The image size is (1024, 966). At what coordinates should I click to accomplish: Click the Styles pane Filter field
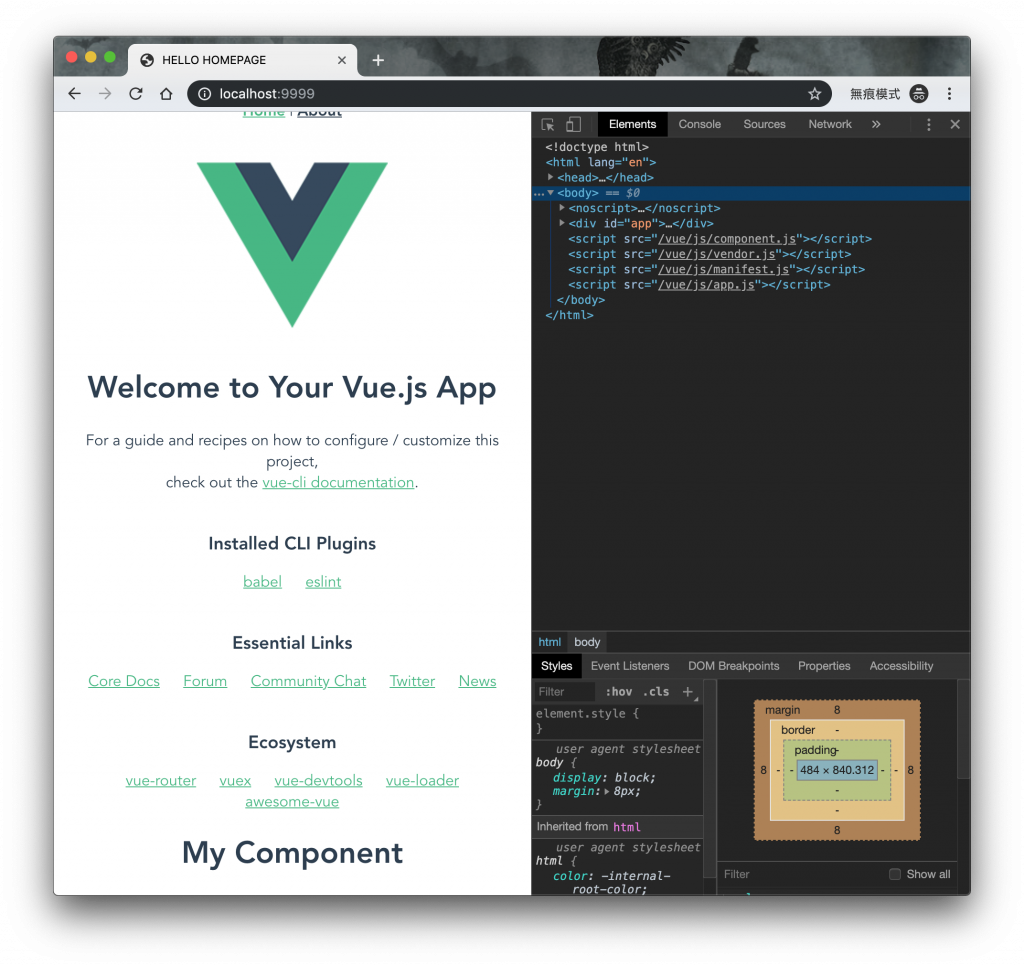pos(565,692)
